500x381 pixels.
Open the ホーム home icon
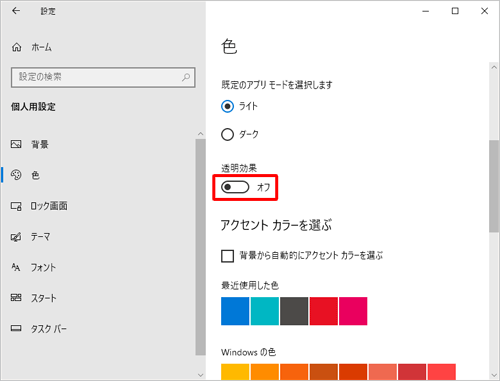tap(17, 47)
